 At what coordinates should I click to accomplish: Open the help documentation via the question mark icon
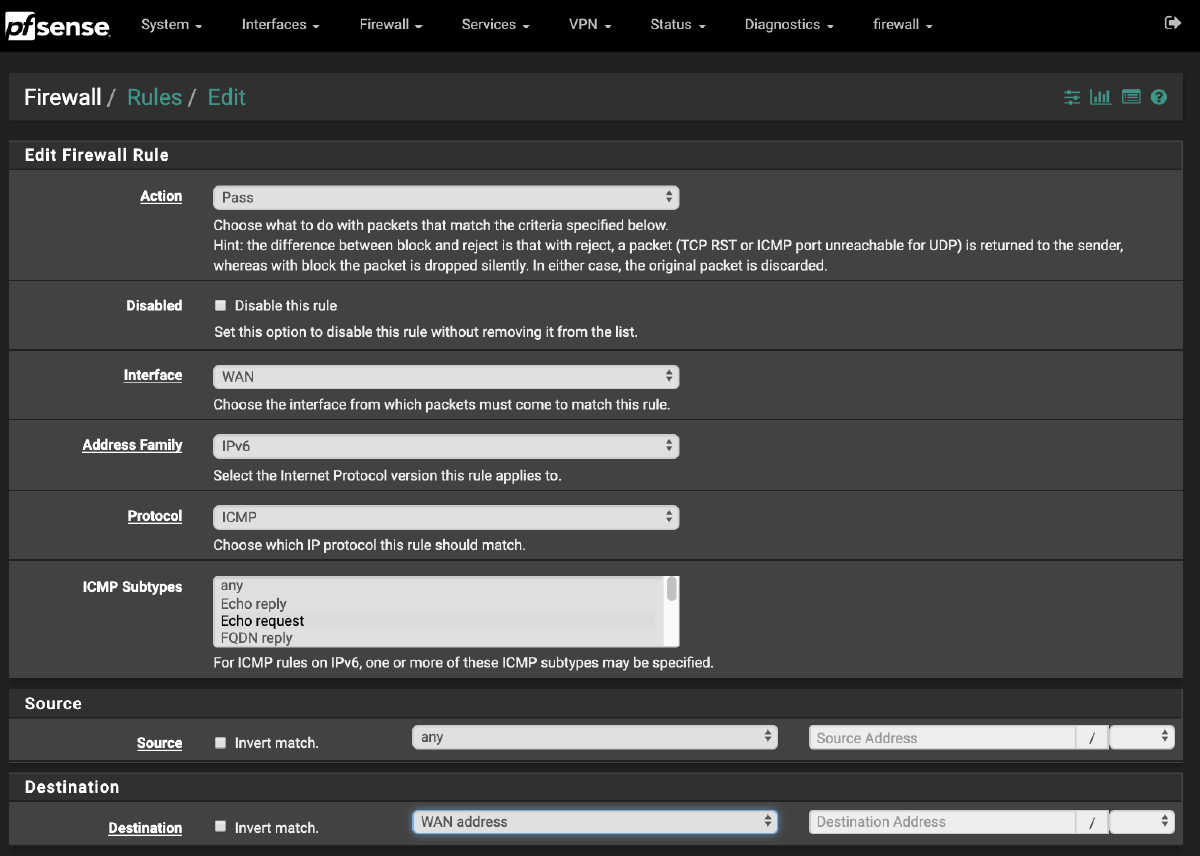point(1159,97)
